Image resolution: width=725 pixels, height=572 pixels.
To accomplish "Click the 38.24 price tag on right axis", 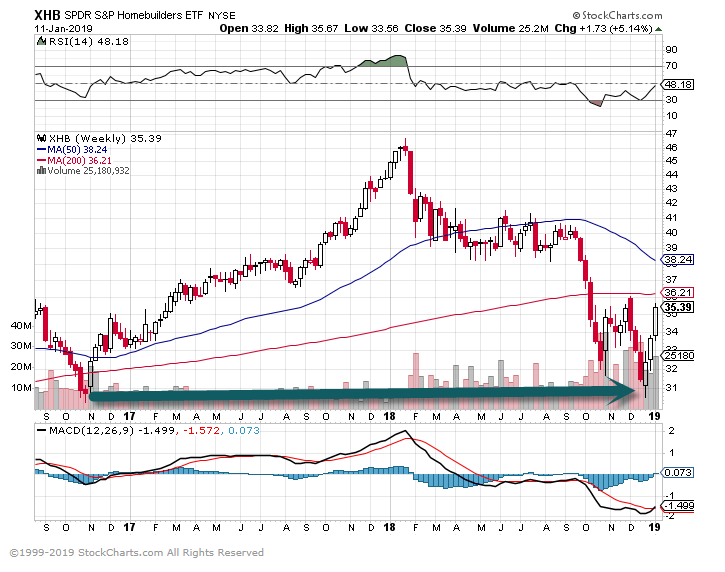I will tap(678, 259).
